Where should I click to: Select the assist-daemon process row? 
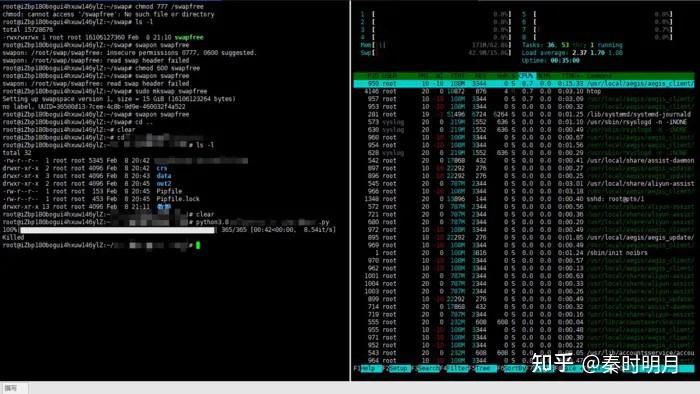tap(524, 160)
